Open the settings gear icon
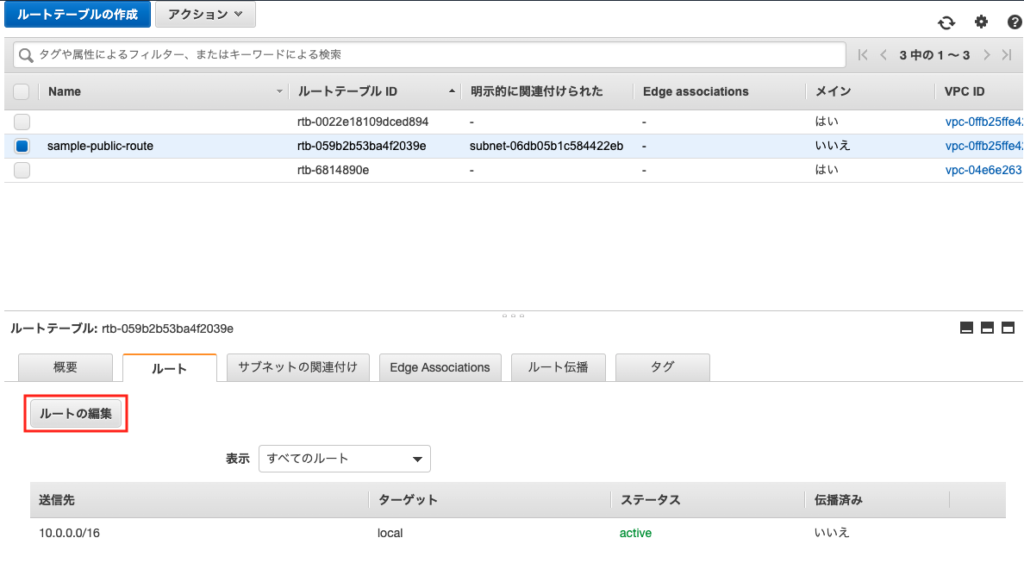Viewport: 1024px width, 563px height. click(981, 23)
